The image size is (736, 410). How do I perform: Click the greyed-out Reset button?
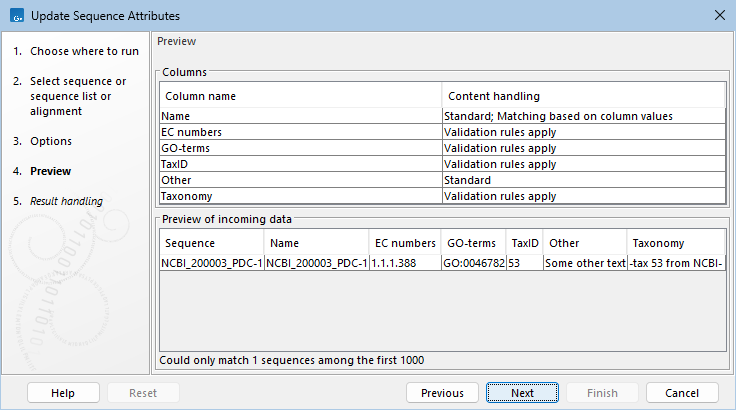pyautogui.click(x=143, y=393)
